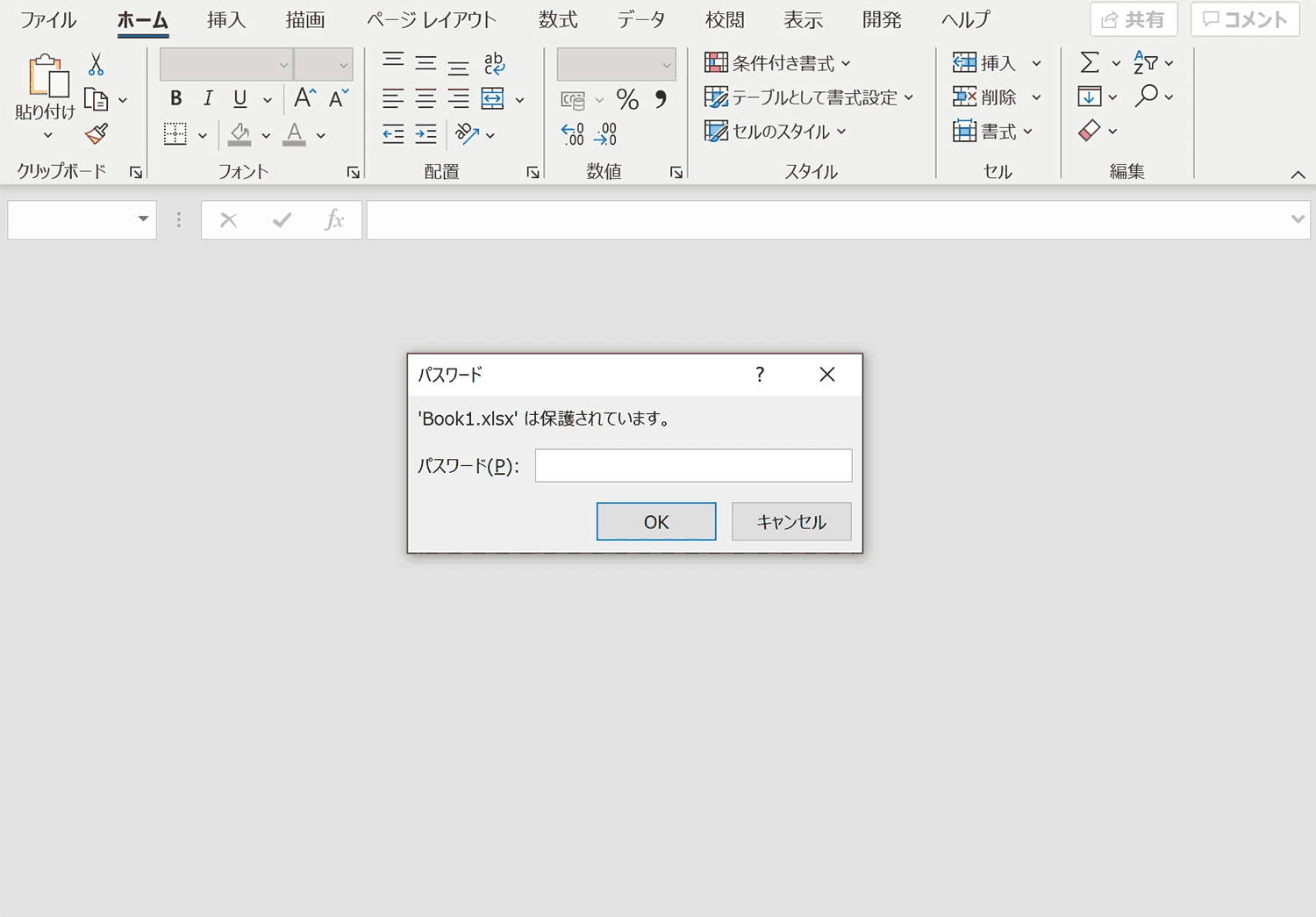Open the font name combo box
1316x917 pixels.
225,65
